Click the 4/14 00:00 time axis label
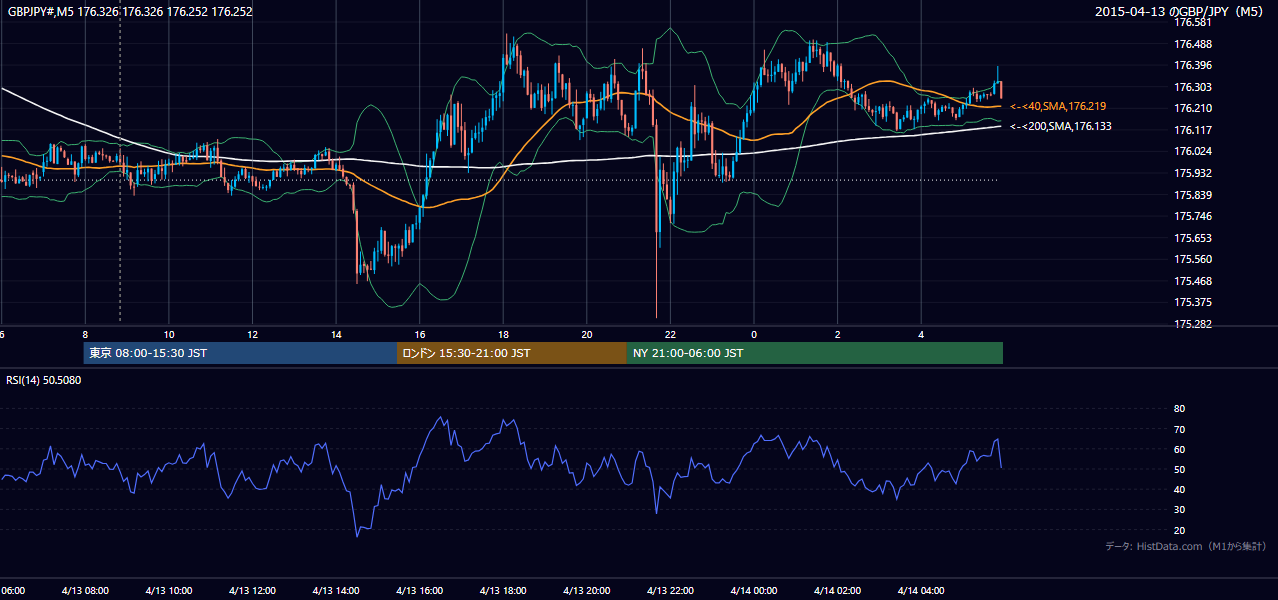1278x600 pixels. 754,590
